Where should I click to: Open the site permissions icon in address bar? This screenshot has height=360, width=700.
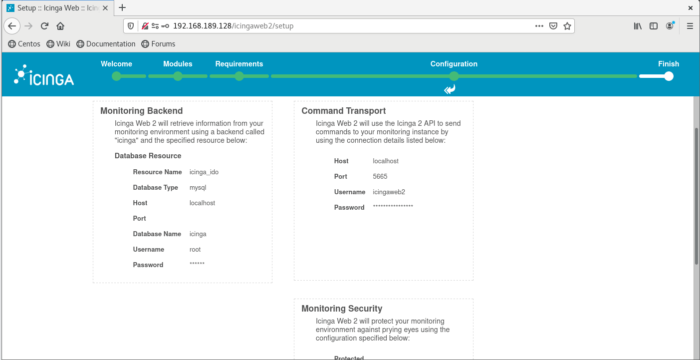(x=155, y=26)
